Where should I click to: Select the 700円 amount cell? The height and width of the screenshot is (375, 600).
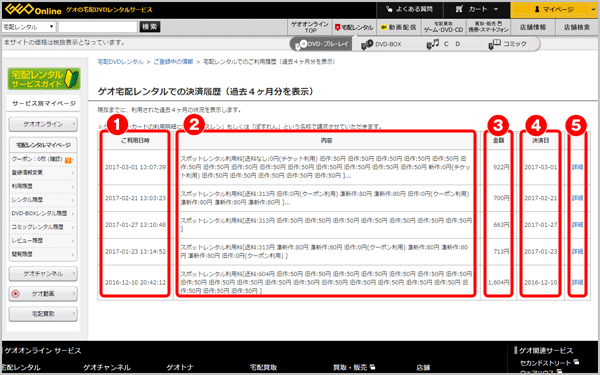click(501, 198)
